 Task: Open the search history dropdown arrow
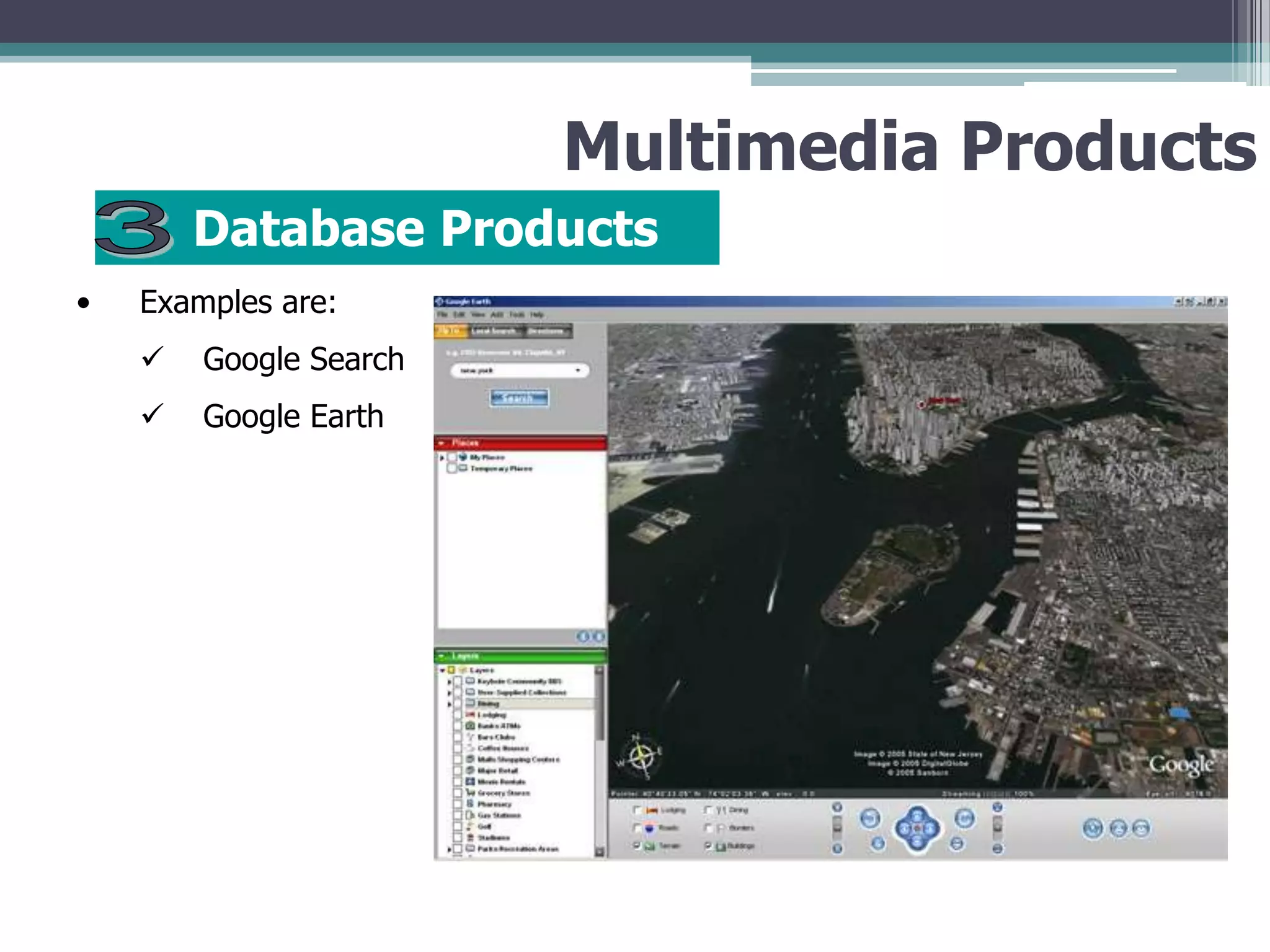(x=578, y=370)
